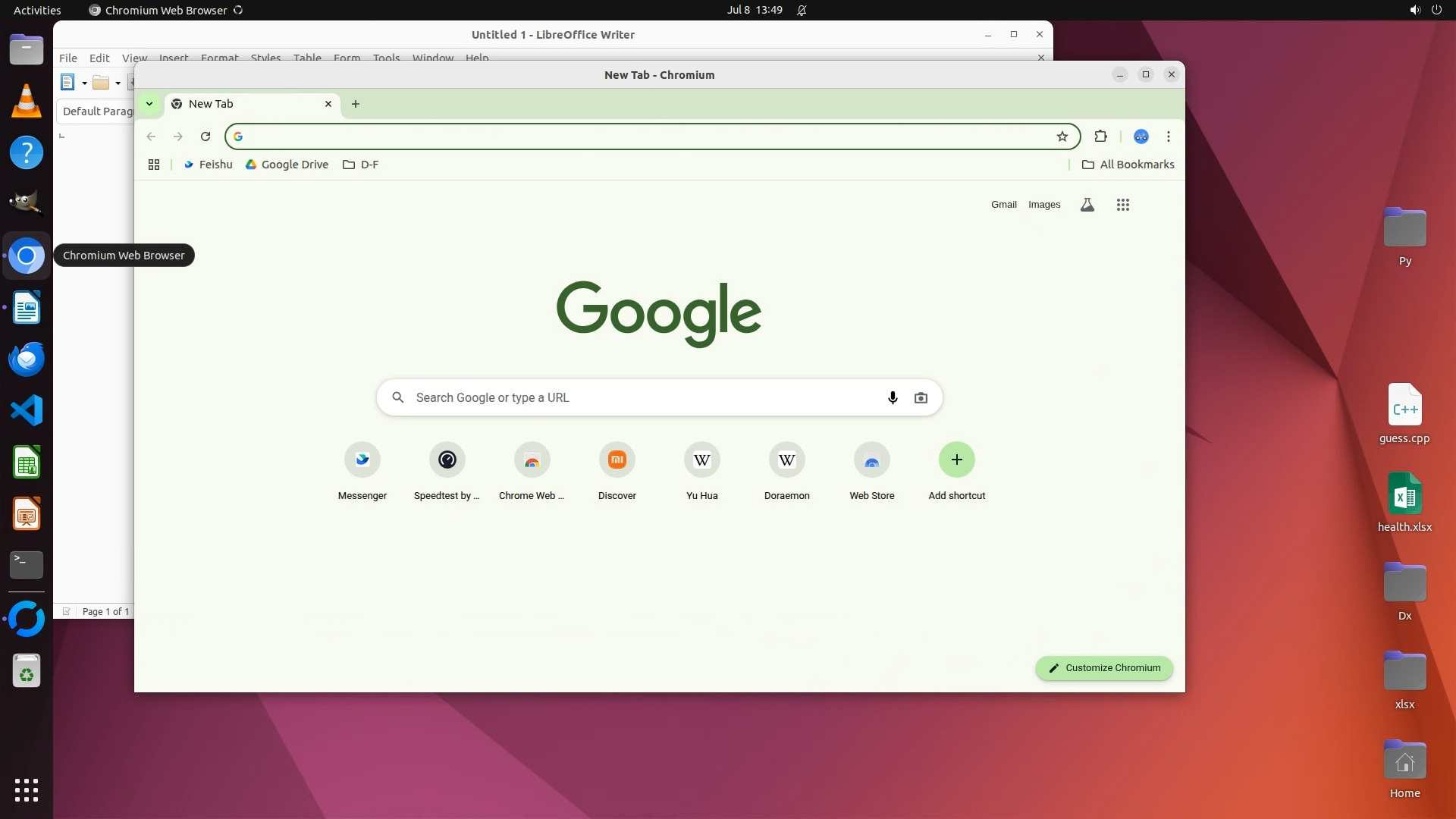This screenshot has width=1456, height=819.
Task: Click the Gmail link
Action: coord(1003,205)
